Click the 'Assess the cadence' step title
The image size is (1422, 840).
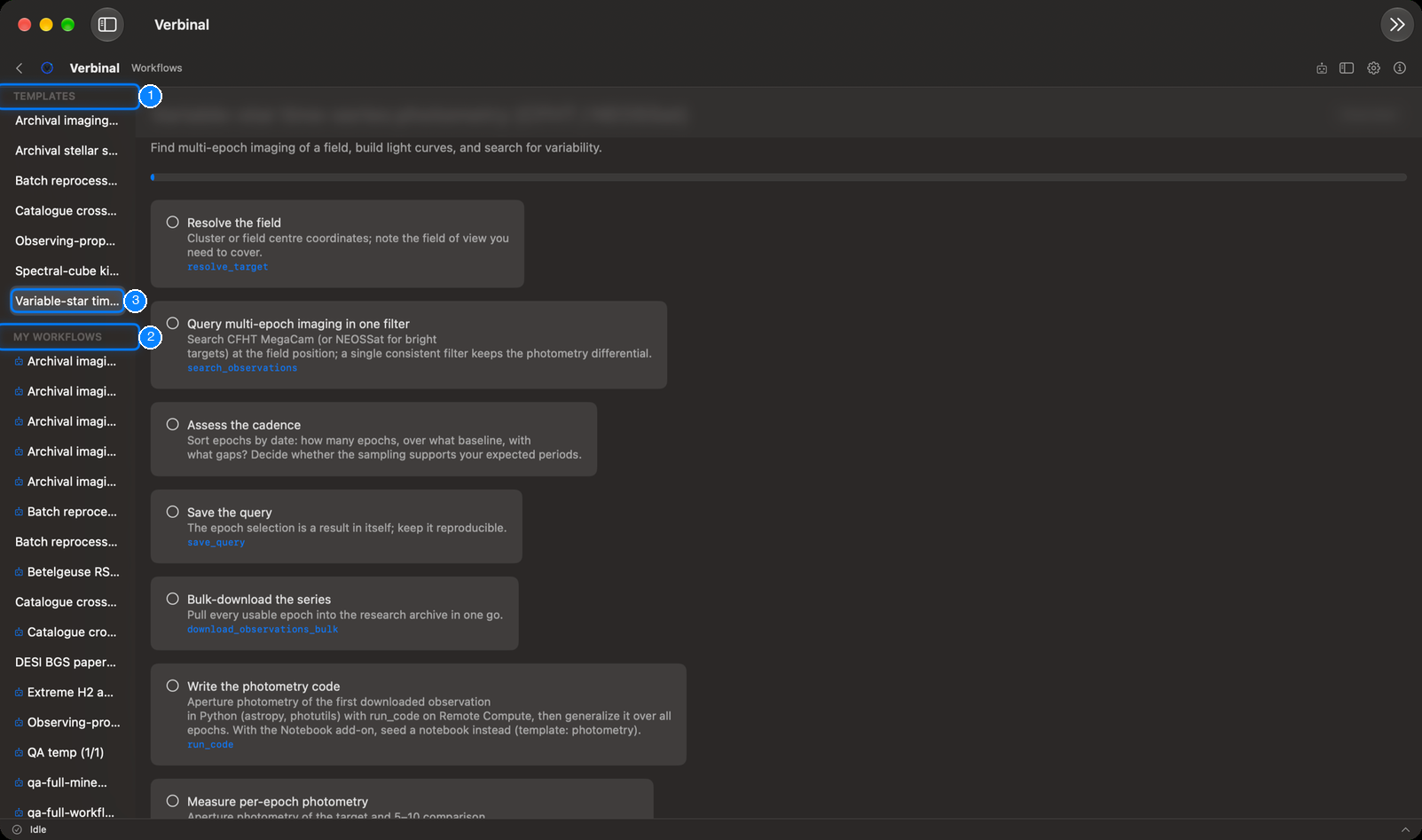244,425
